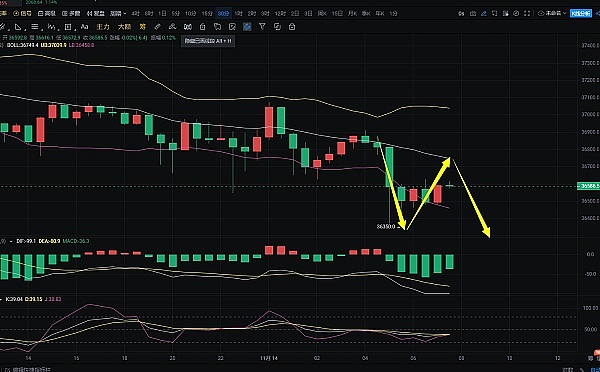Toggle the 主力 indicator
Screen dimensions: 600x372
pyautogui.click(x=103, y=27)
